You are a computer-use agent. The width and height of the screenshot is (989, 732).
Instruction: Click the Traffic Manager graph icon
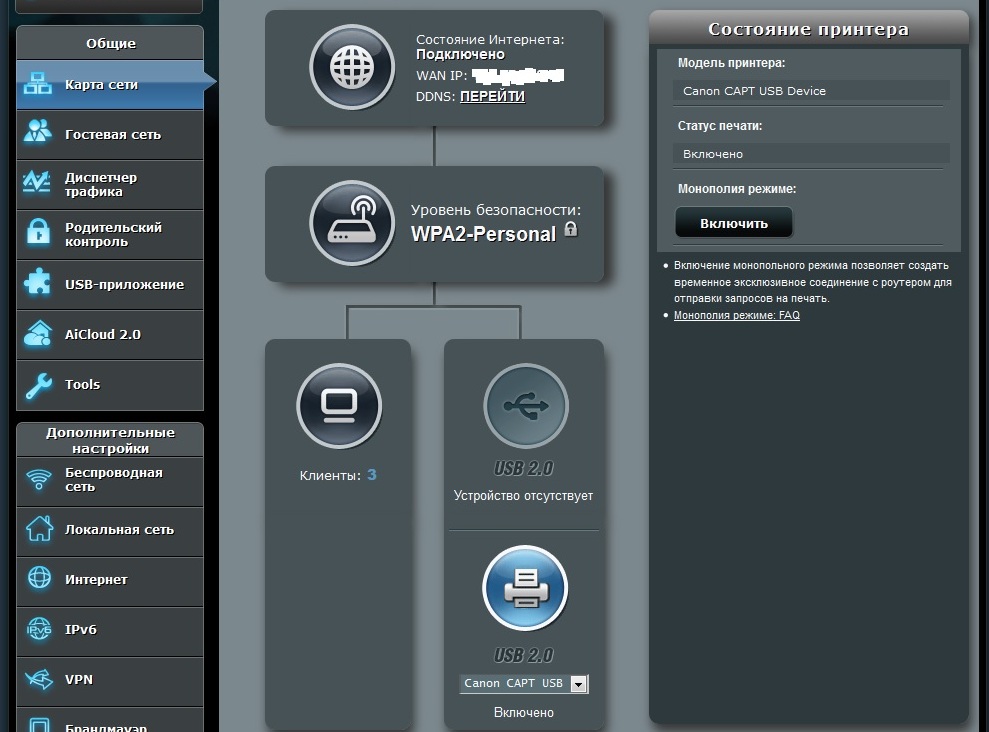38,184
